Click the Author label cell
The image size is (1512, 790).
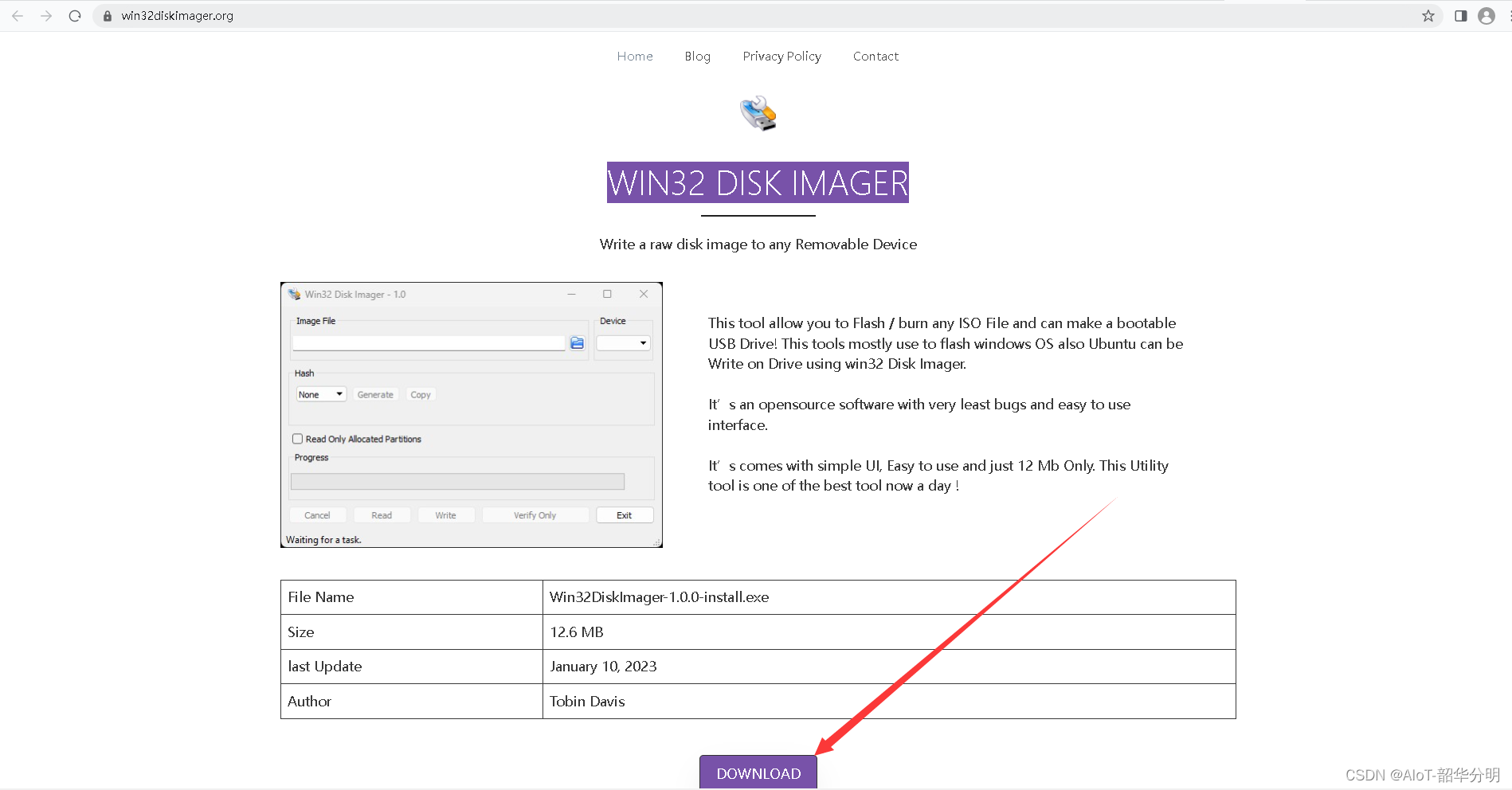pos(412,702)
